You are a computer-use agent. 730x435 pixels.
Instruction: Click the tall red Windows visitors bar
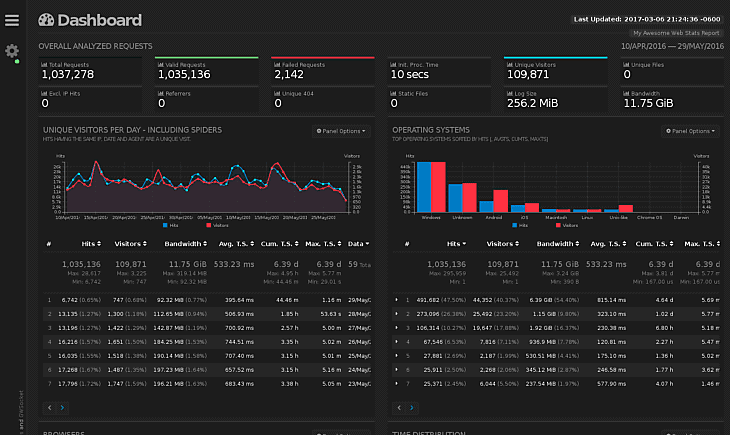pos(438,187)
